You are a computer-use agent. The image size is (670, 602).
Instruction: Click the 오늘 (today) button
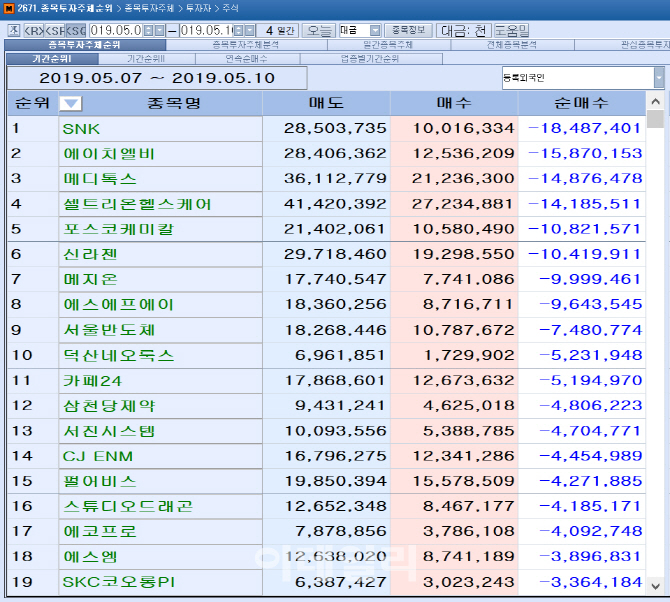point(319,30)
